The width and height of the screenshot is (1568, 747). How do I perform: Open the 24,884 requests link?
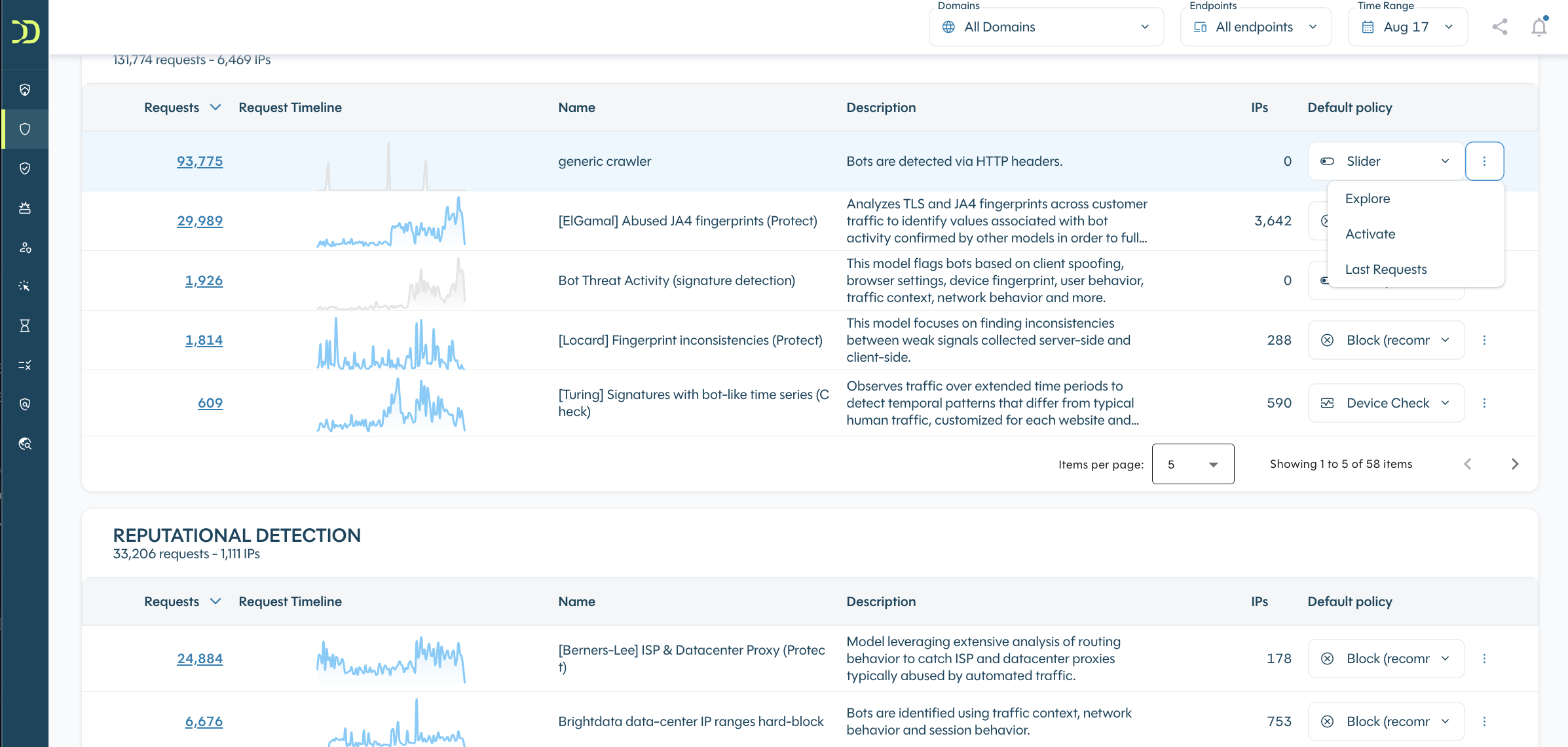coord(200,659)
